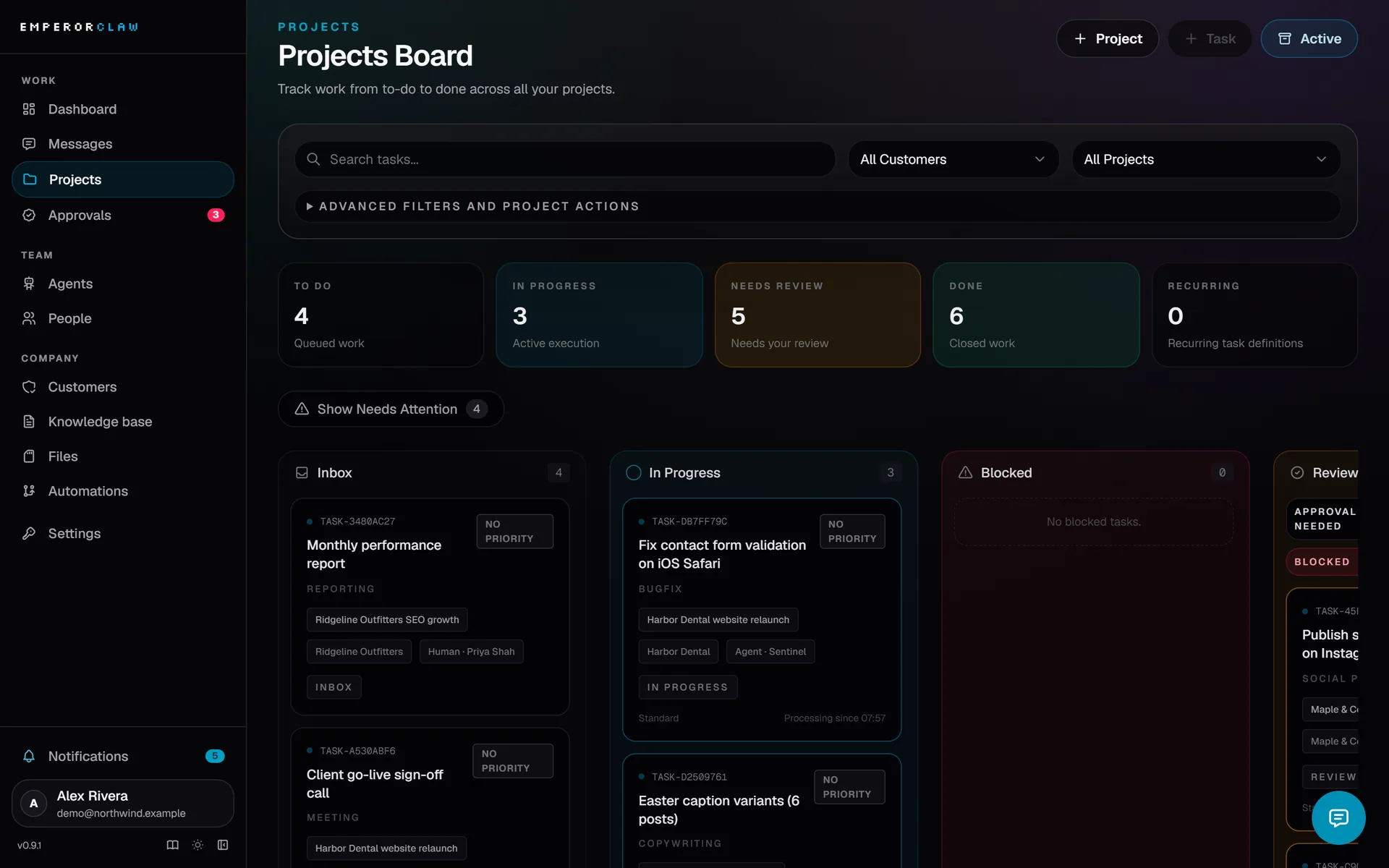Open the Needs Review summary card
1389x868 pixels.
817,315
